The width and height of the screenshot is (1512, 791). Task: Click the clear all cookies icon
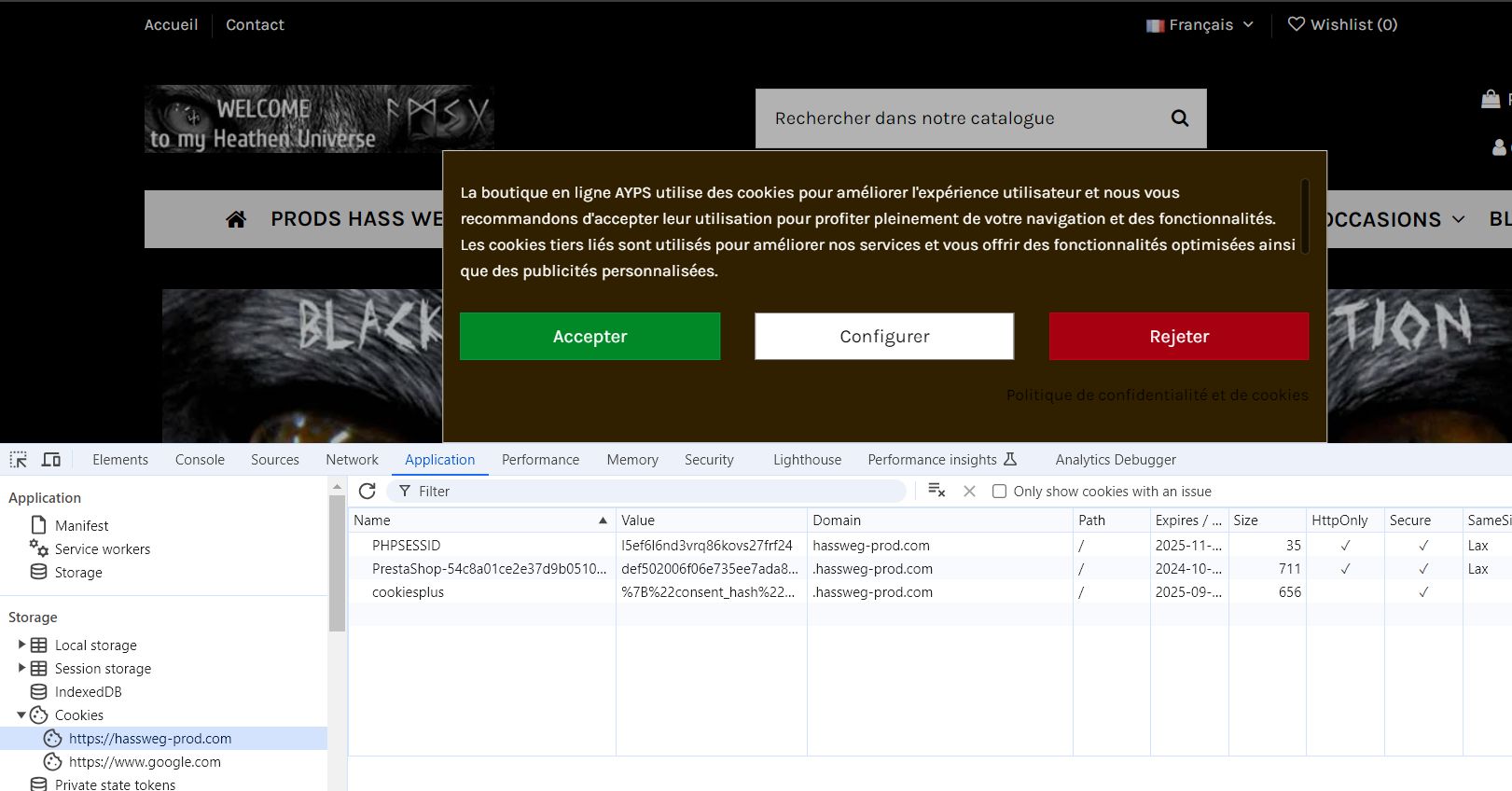tap(936, 492)
